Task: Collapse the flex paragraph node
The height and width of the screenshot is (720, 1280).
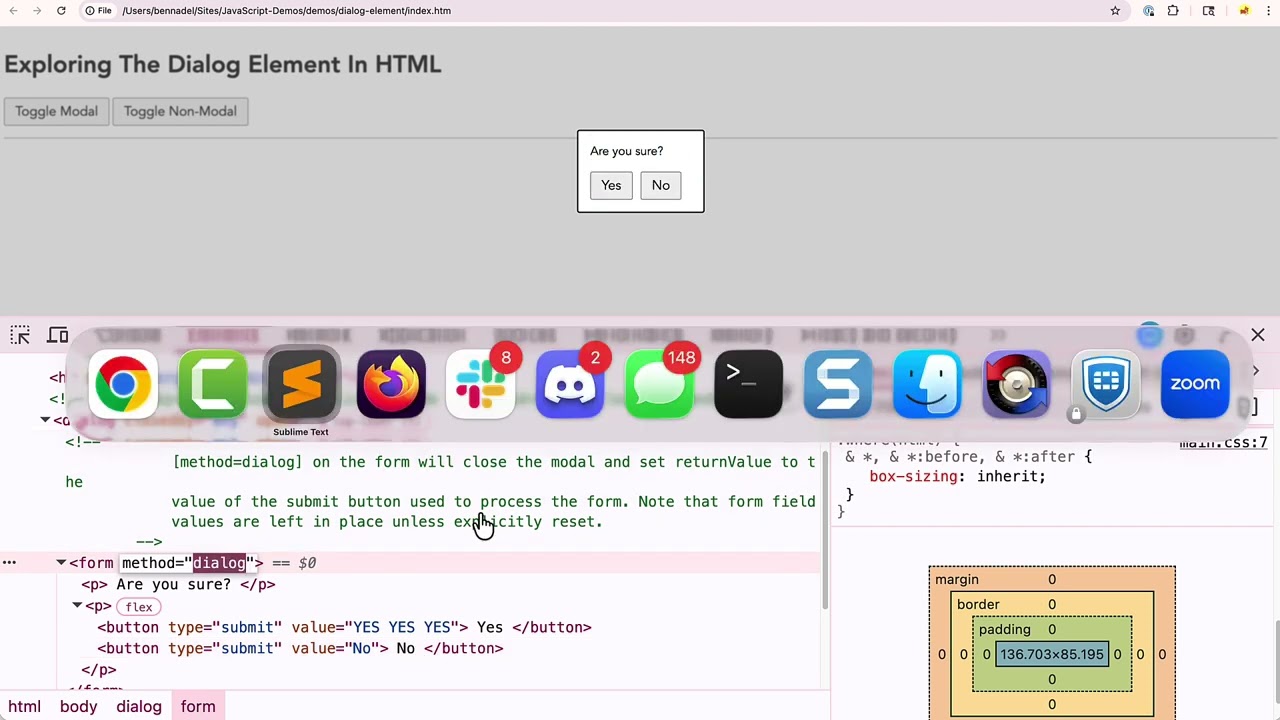Action: [77, 606]
